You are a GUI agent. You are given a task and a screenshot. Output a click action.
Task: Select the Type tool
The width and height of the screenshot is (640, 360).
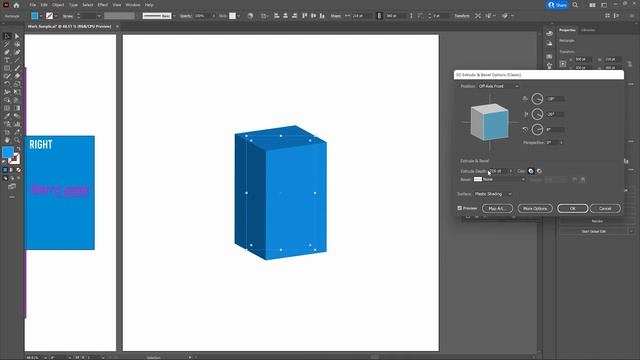pyautogui.click(x=7, y=60)
